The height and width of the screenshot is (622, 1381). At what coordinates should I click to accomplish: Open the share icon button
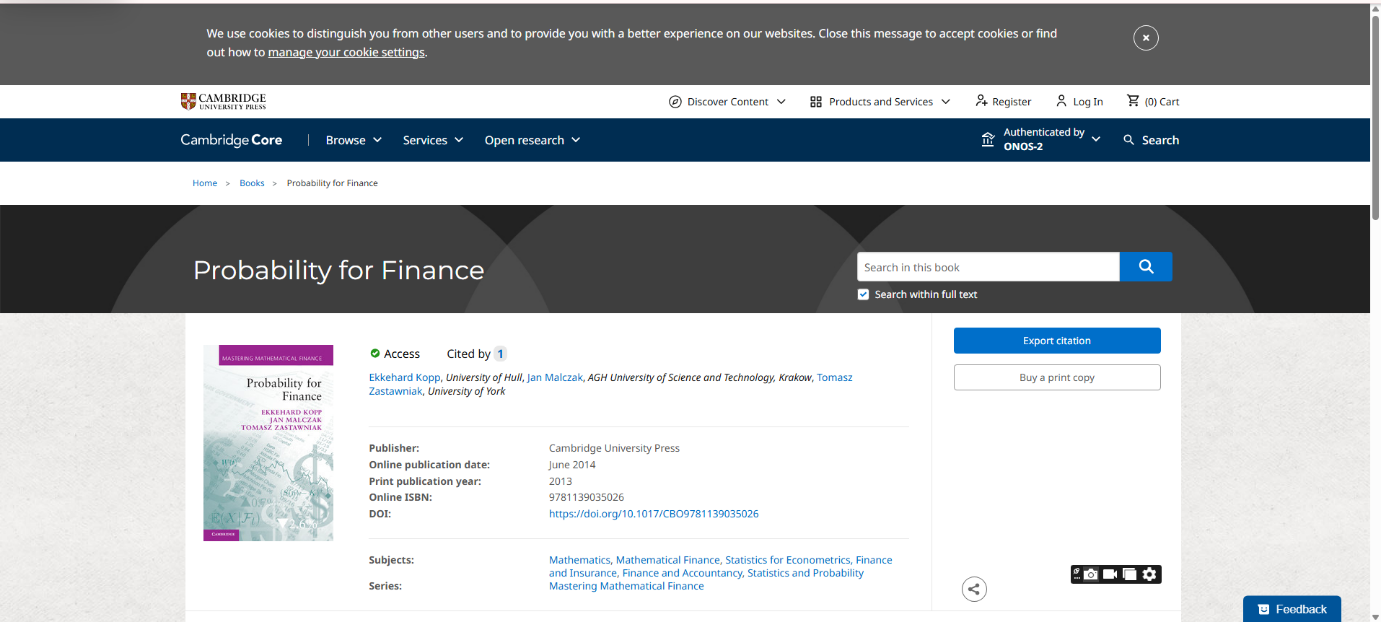click(x=974, y=589)
